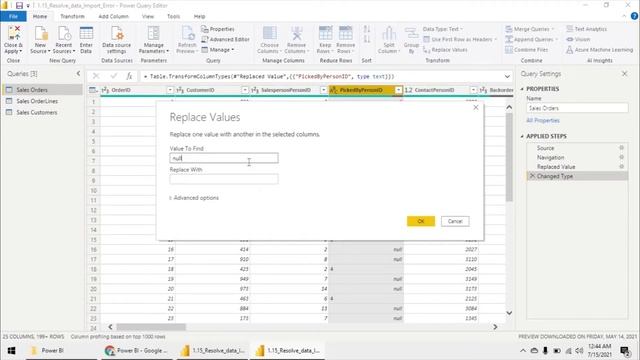The height and width of the screenshot is (360, 640).
Task: Expand Advanced options in dialog
Action: pyautogui.click(x=194, y=198)
